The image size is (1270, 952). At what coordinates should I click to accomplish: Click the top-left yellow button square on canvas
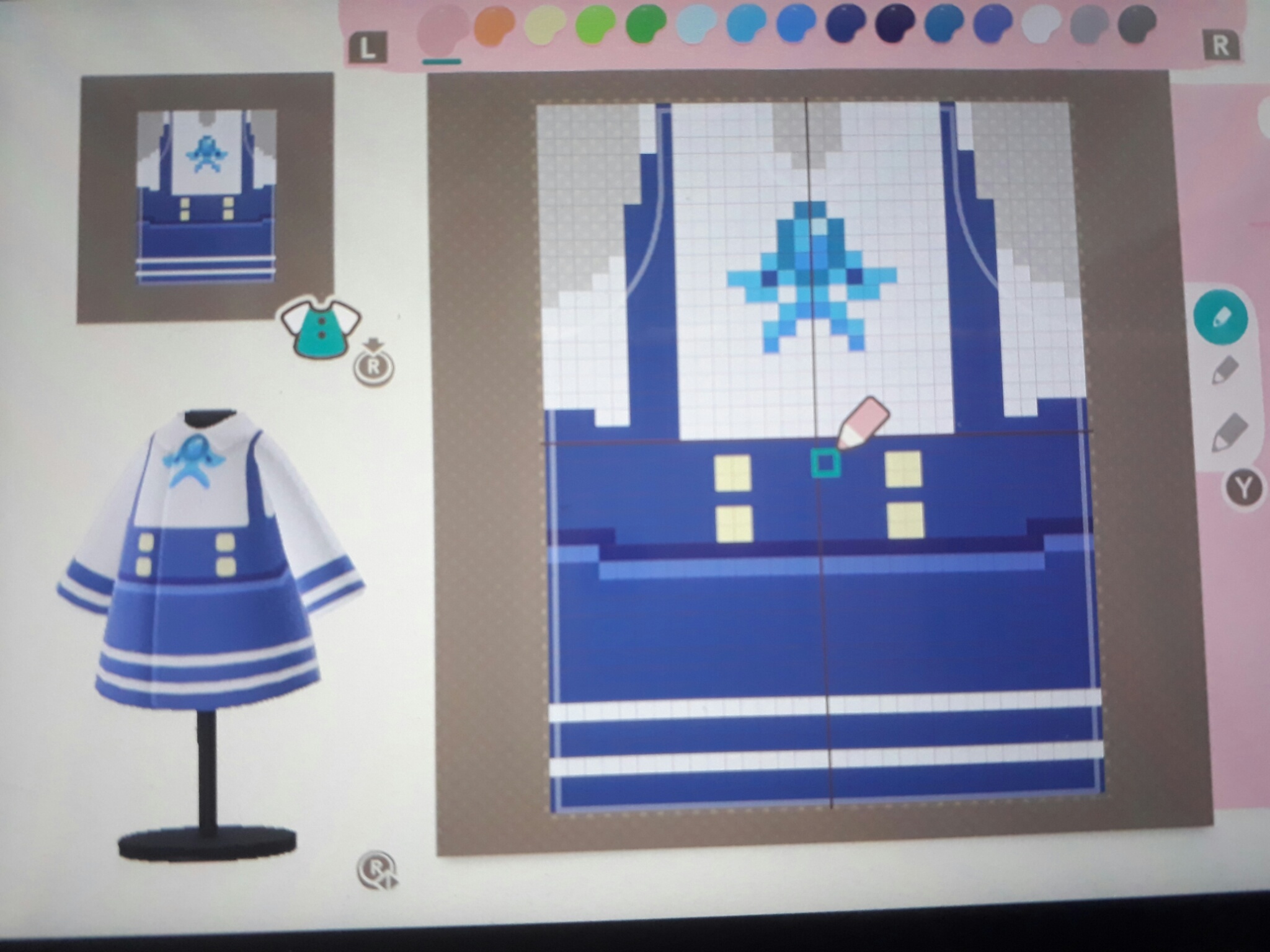(733, 474)
